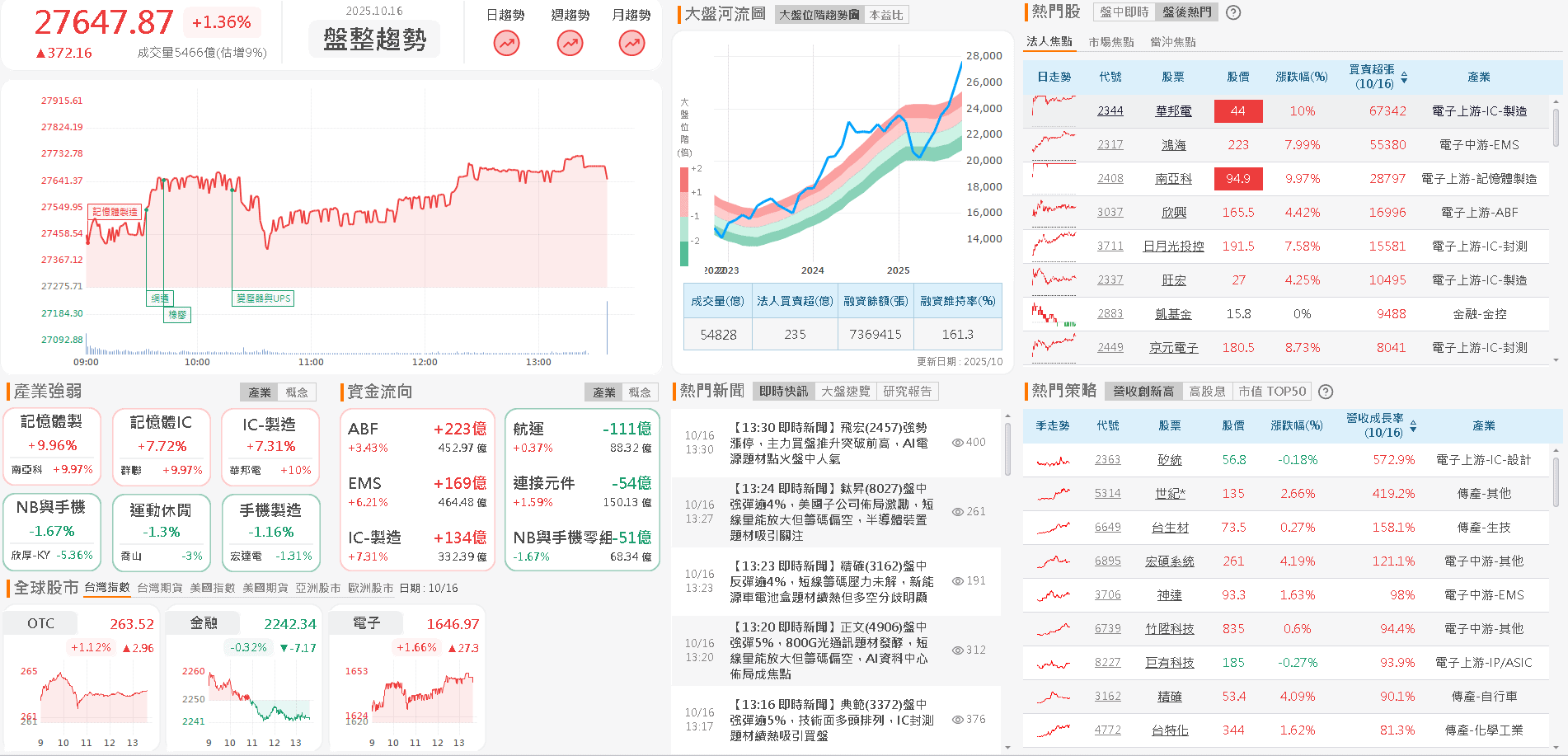Select 產業 in the 資金流向 panel
Viewport: 1568px width, 756px height.
[604, 392]
